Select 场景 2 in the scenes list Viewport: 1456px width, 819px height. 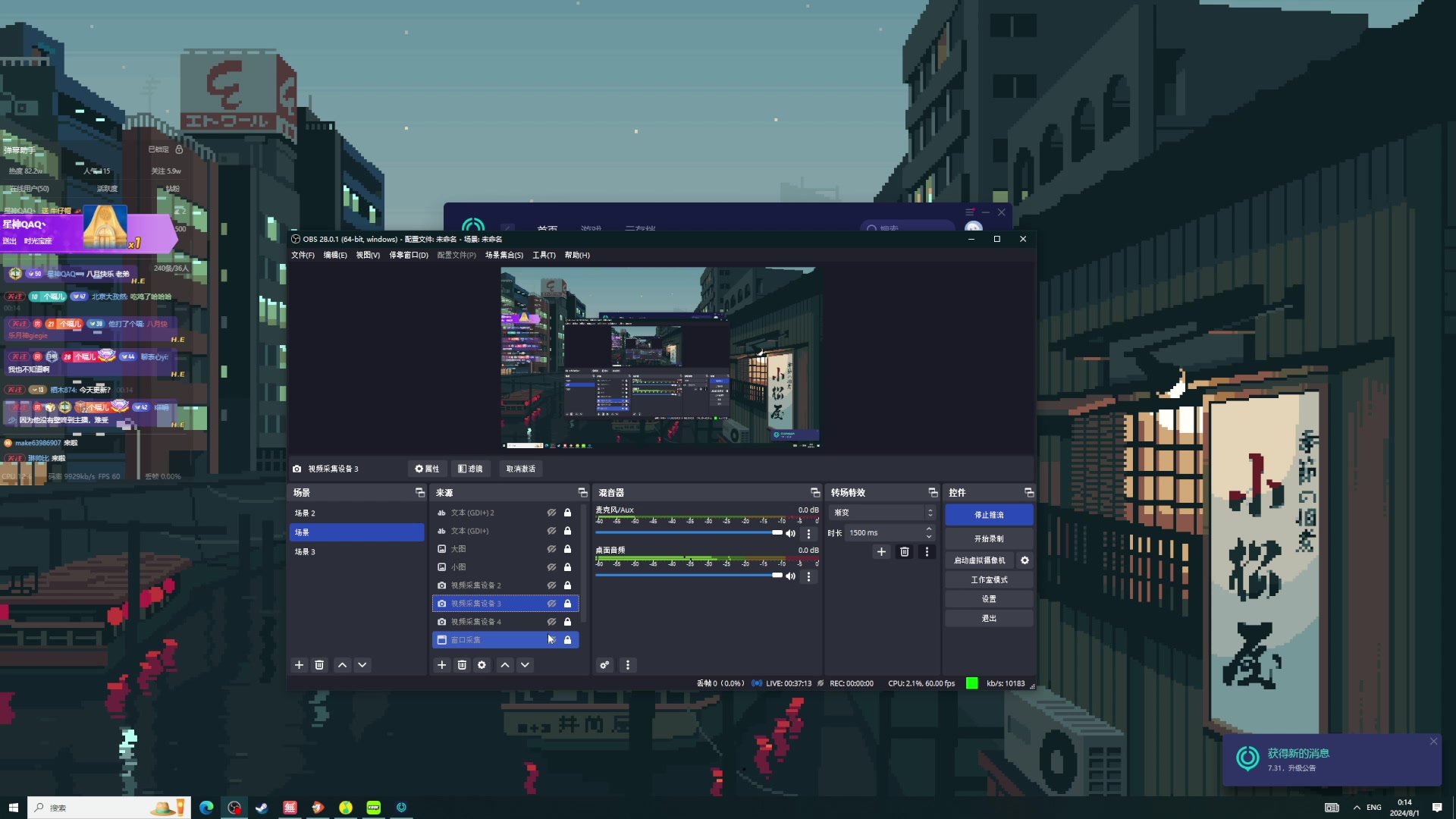[x=356, y=513]
